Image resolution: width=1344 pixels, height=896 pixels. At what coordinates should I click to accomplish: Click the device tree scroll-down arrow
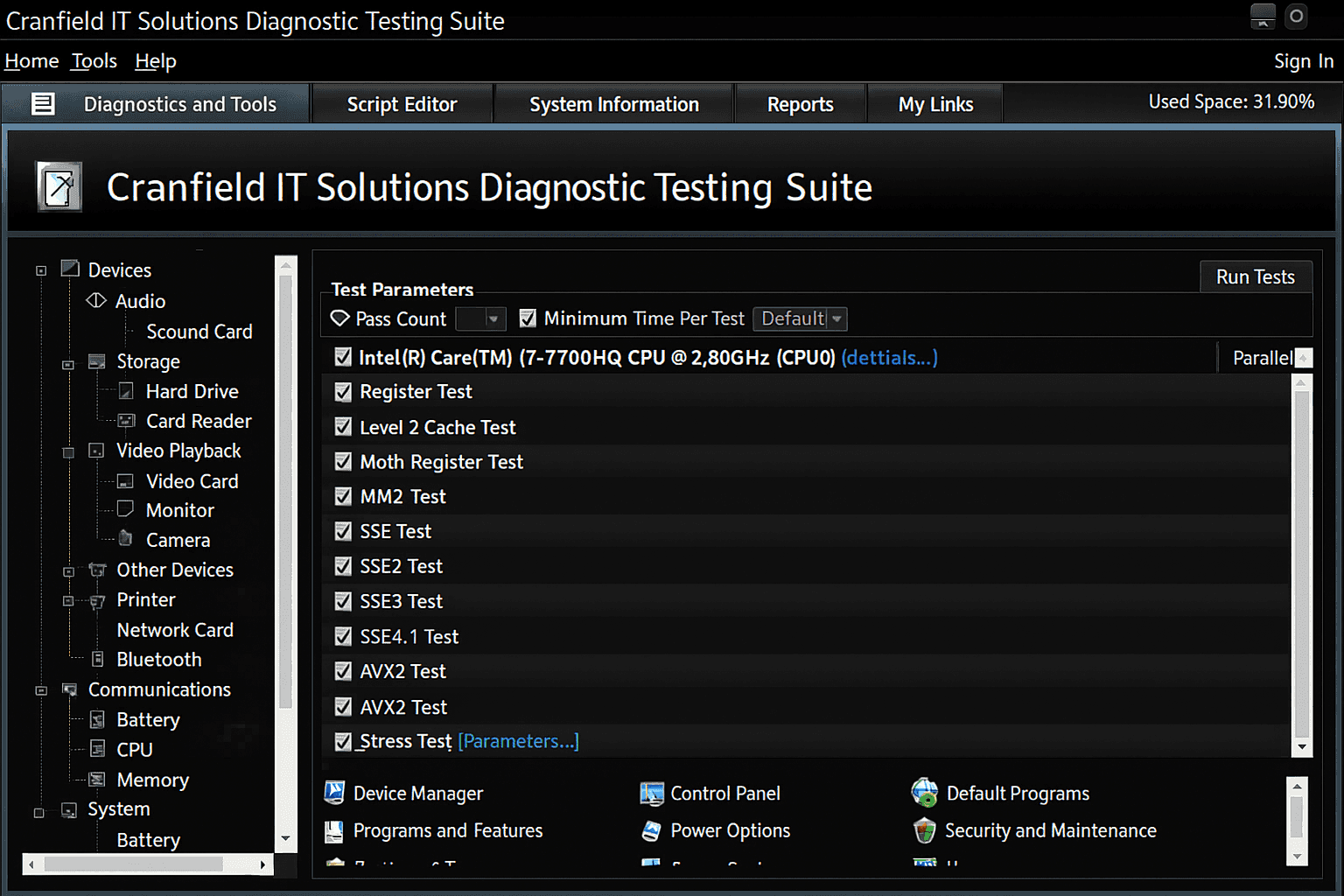pos(285,838)
